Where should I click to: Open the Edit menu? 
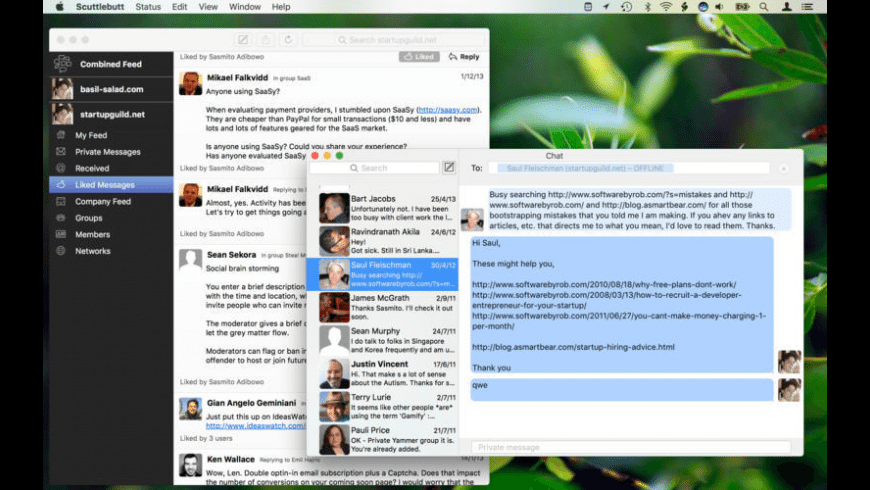pos(179,7)
